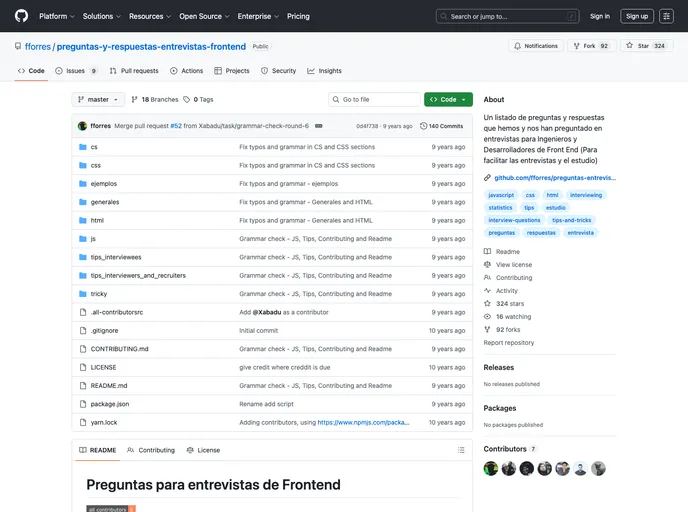This screenshot has height=512, width=688.
Task: Expand the Platform menu
Action: click(x=56, y=16)
